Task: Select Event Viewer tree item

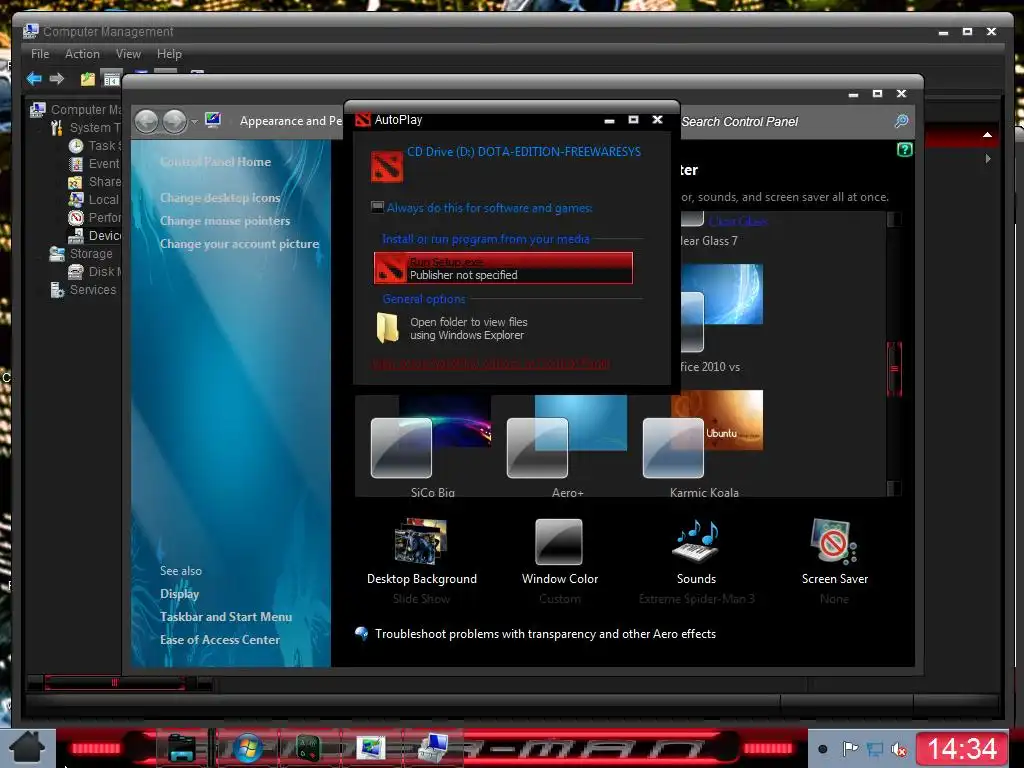Action: [104, 163]
